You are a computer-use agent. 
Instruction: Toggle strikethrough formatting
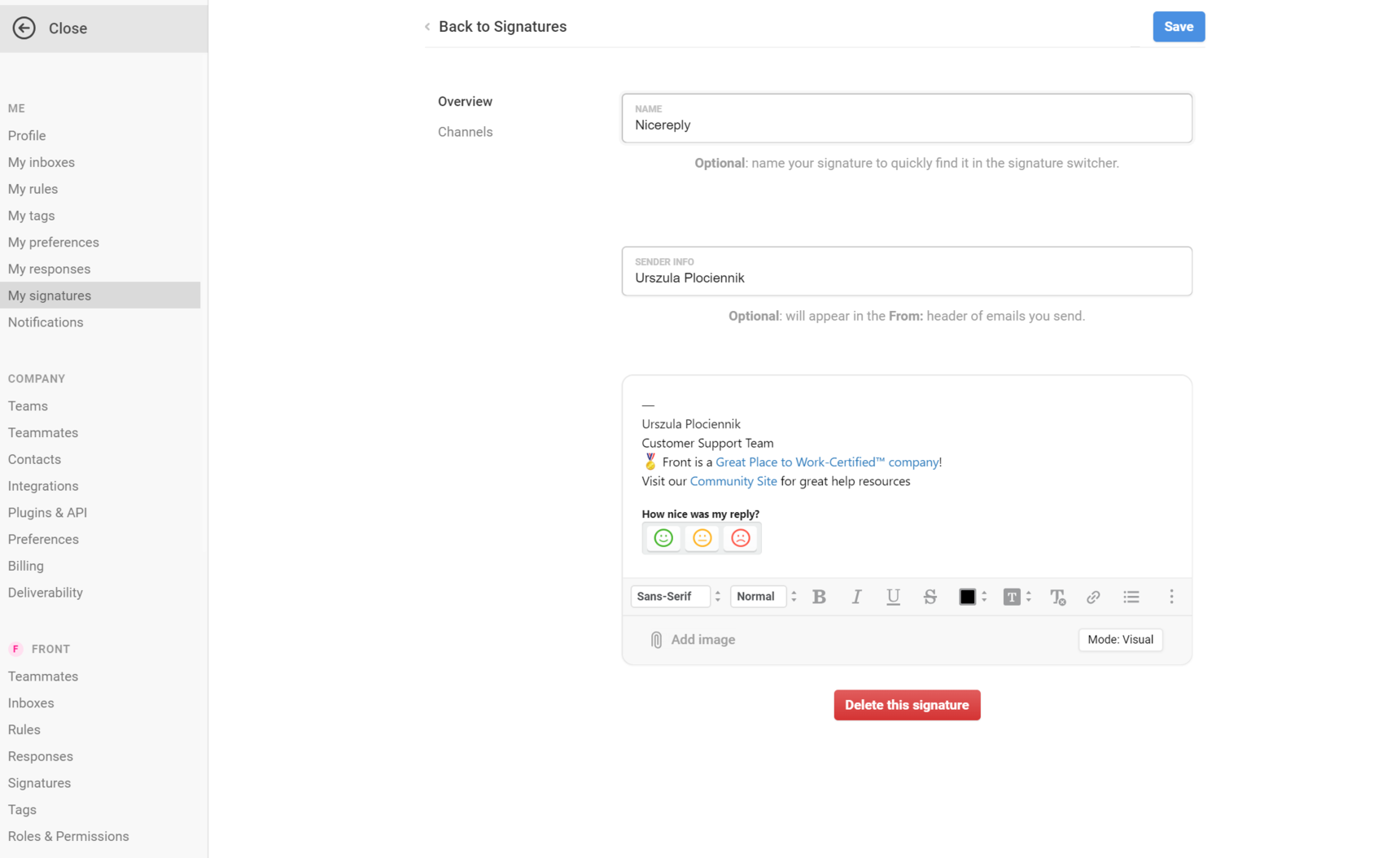coord(930,597)
